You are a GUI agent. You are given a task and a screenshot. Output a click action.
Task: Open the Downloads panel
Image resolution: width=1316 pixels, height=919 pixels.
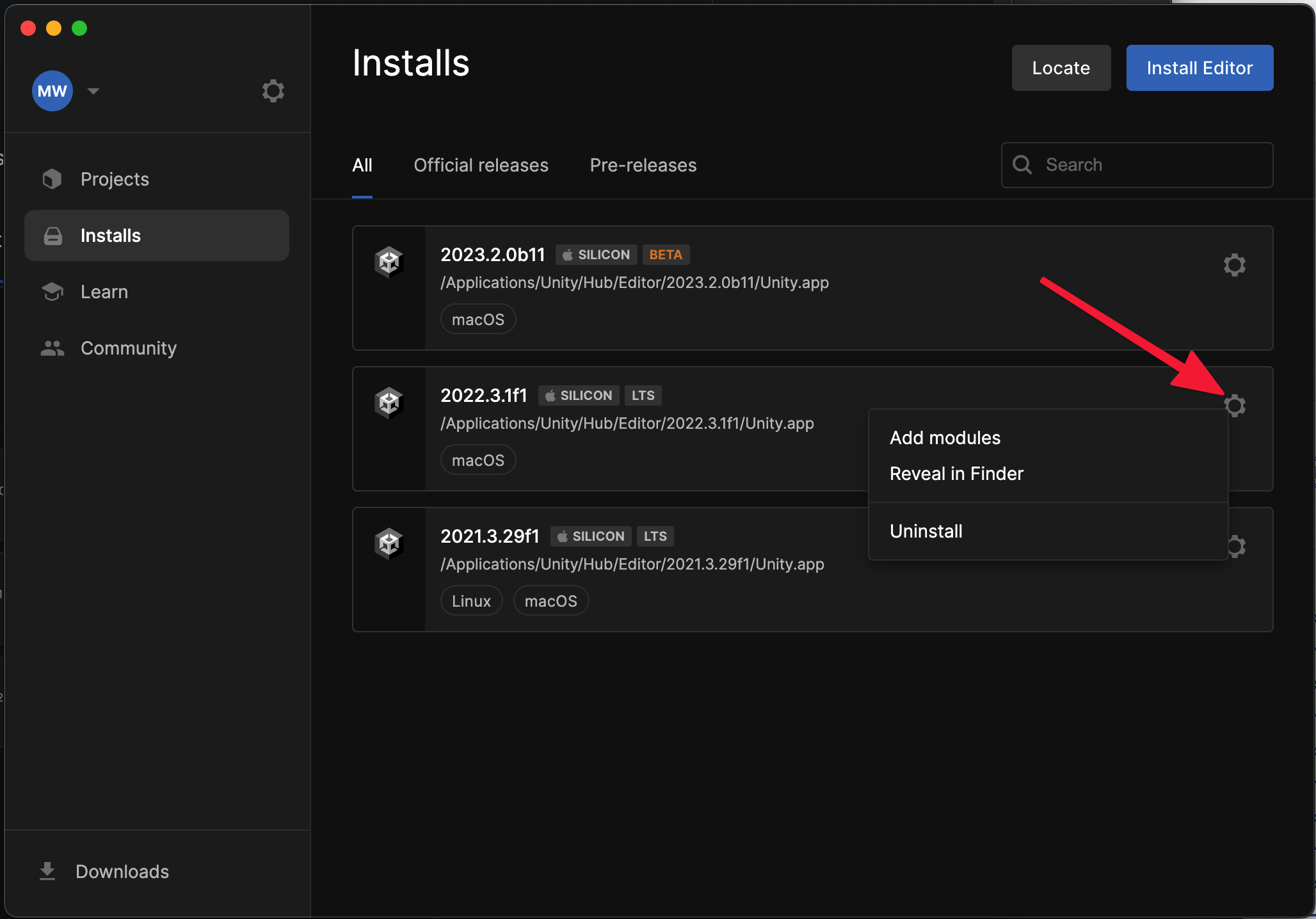click(122, 872)
